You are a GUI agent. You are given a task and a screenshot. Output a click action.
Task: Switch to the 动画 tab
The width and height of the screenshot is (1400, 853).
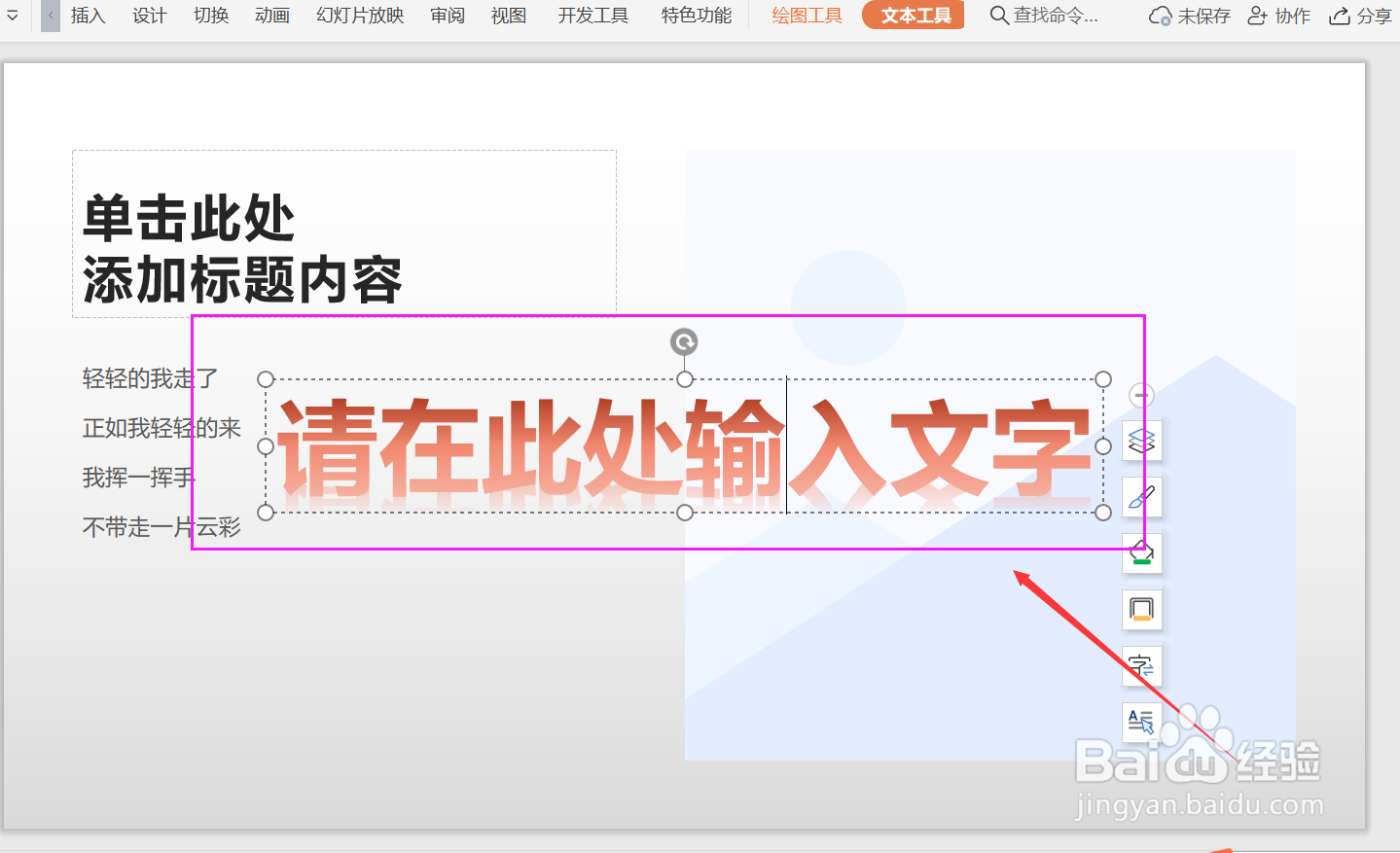tap(271, 16)
